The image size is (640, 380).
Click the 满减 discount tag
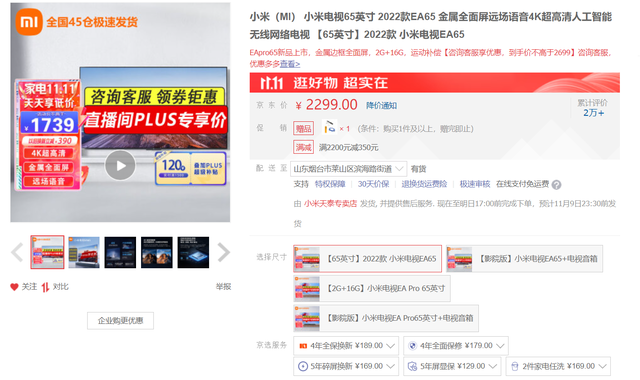pos(303,147)
